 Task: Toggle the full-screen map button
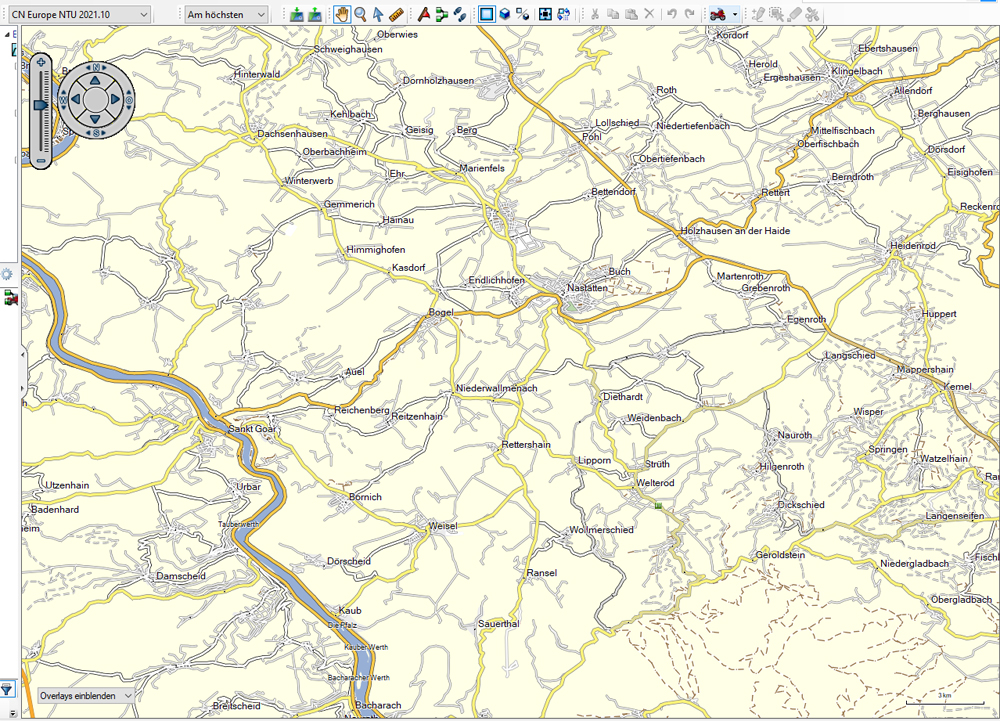(545, 14)
